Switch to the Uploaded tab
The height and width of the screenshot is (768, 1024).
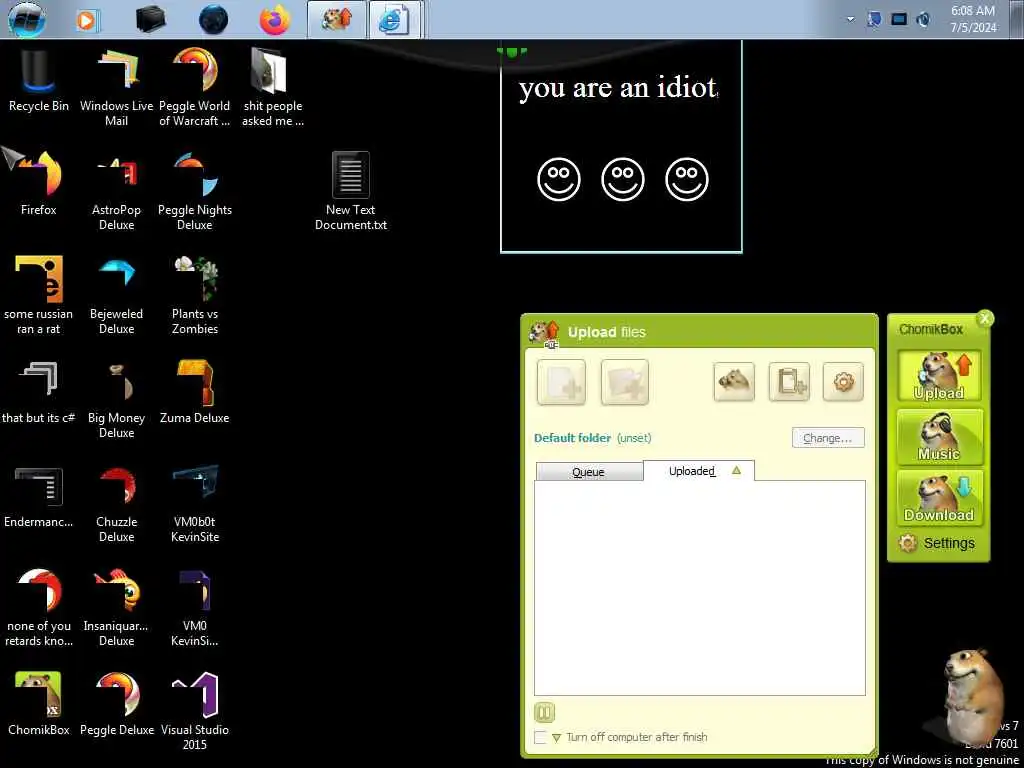[x=699, y=471]
